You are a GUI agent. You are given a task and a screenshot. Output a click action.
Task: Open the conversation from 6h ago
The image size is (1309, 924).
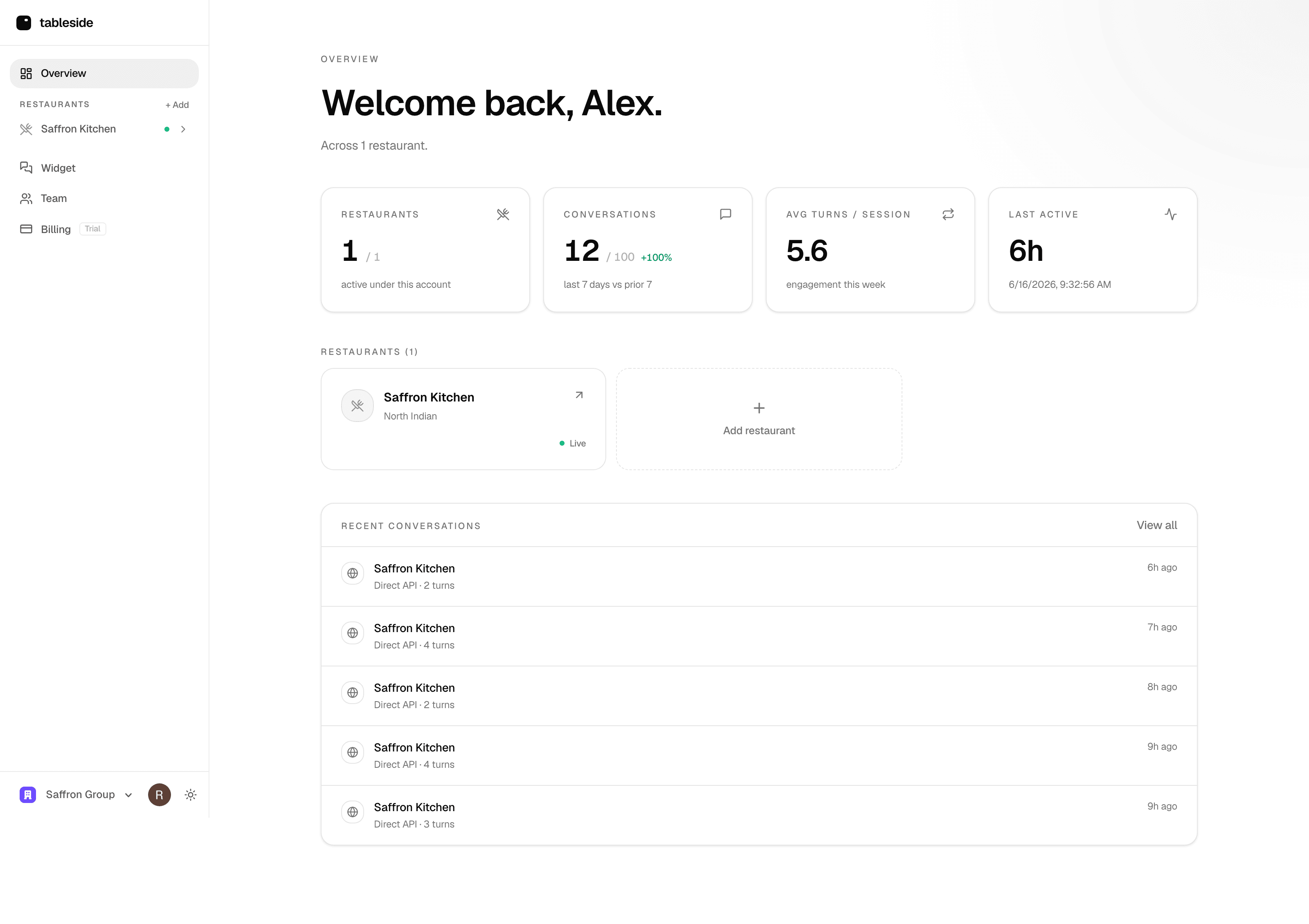click(x=759, y=576)
